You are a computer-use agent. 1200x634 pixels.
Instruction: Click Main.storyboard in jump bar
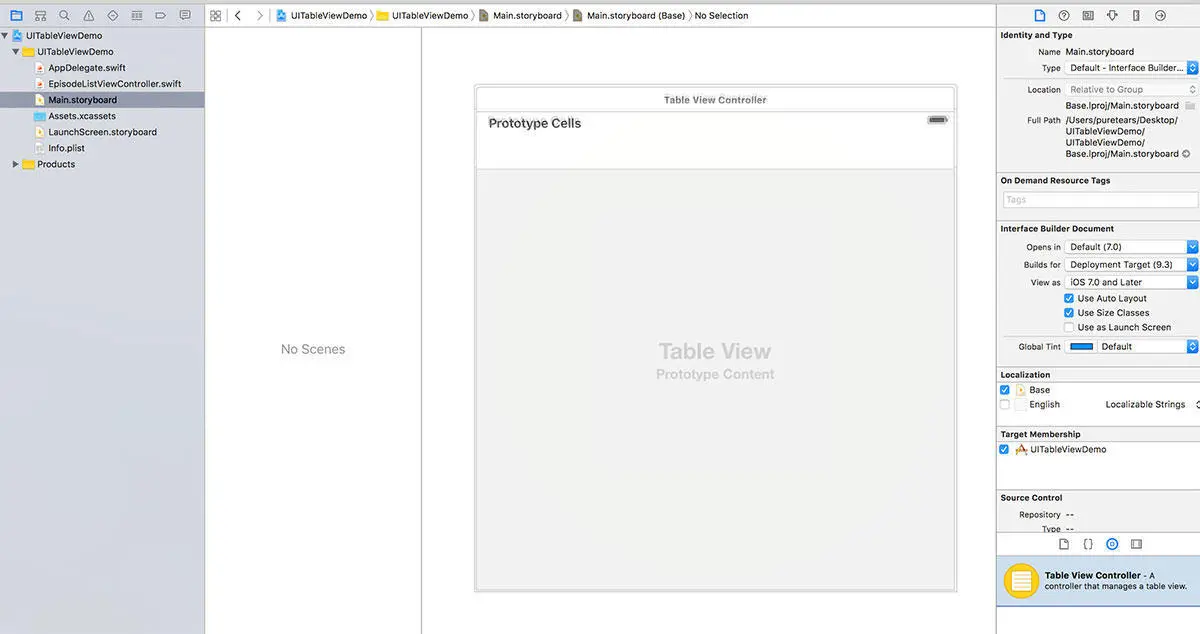520,16
